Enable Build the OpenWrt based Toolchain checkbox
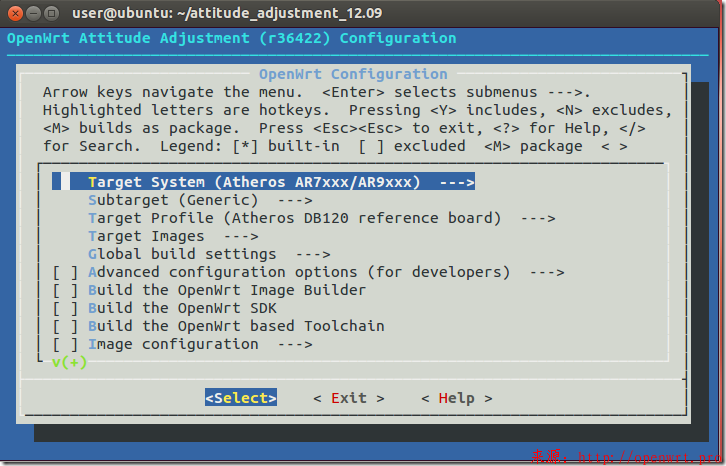726x466 pixels. [x=65, y=326]
